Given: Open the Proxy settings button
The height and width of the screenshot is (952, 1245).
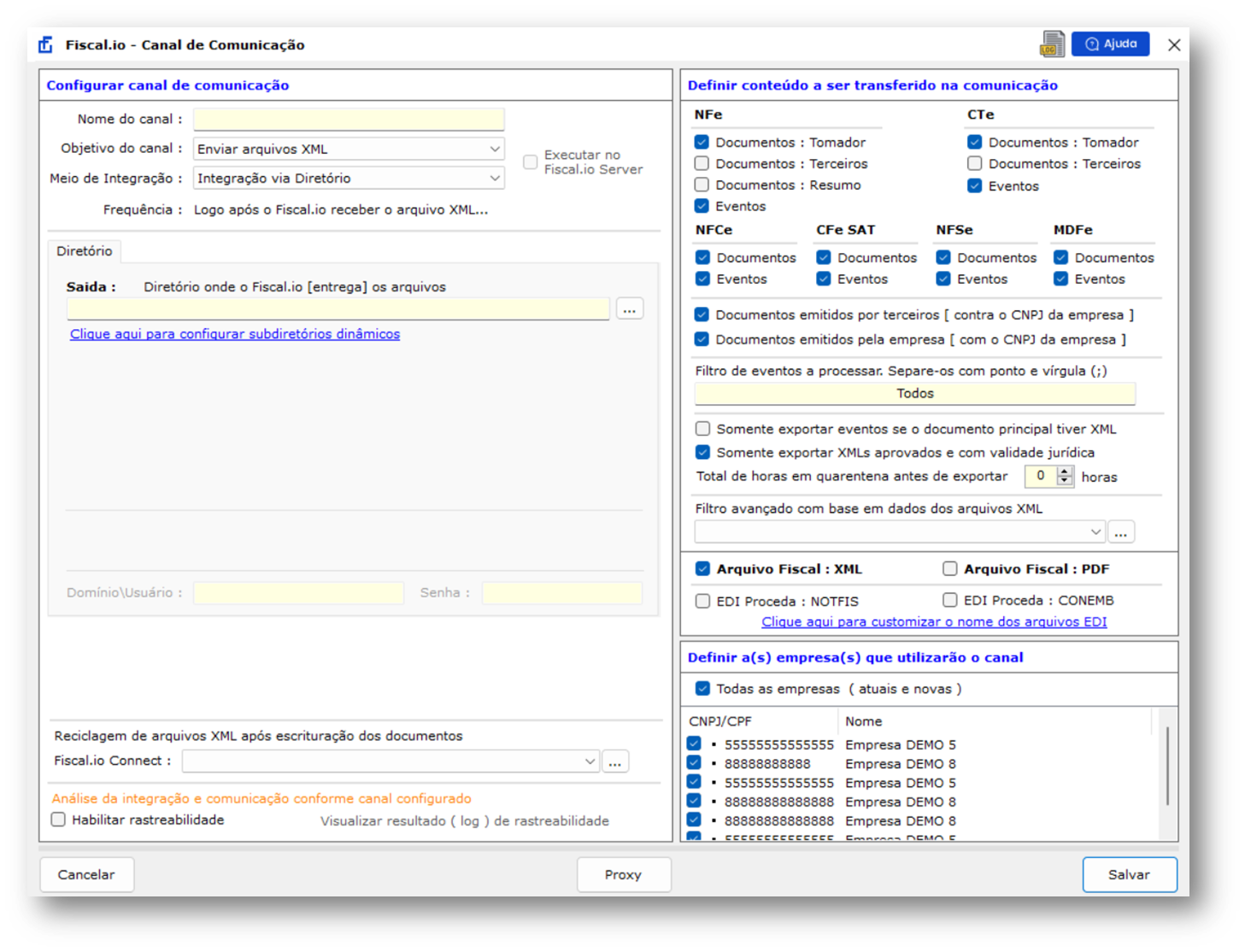Looking at the screenshot, I should pos(623,875).
